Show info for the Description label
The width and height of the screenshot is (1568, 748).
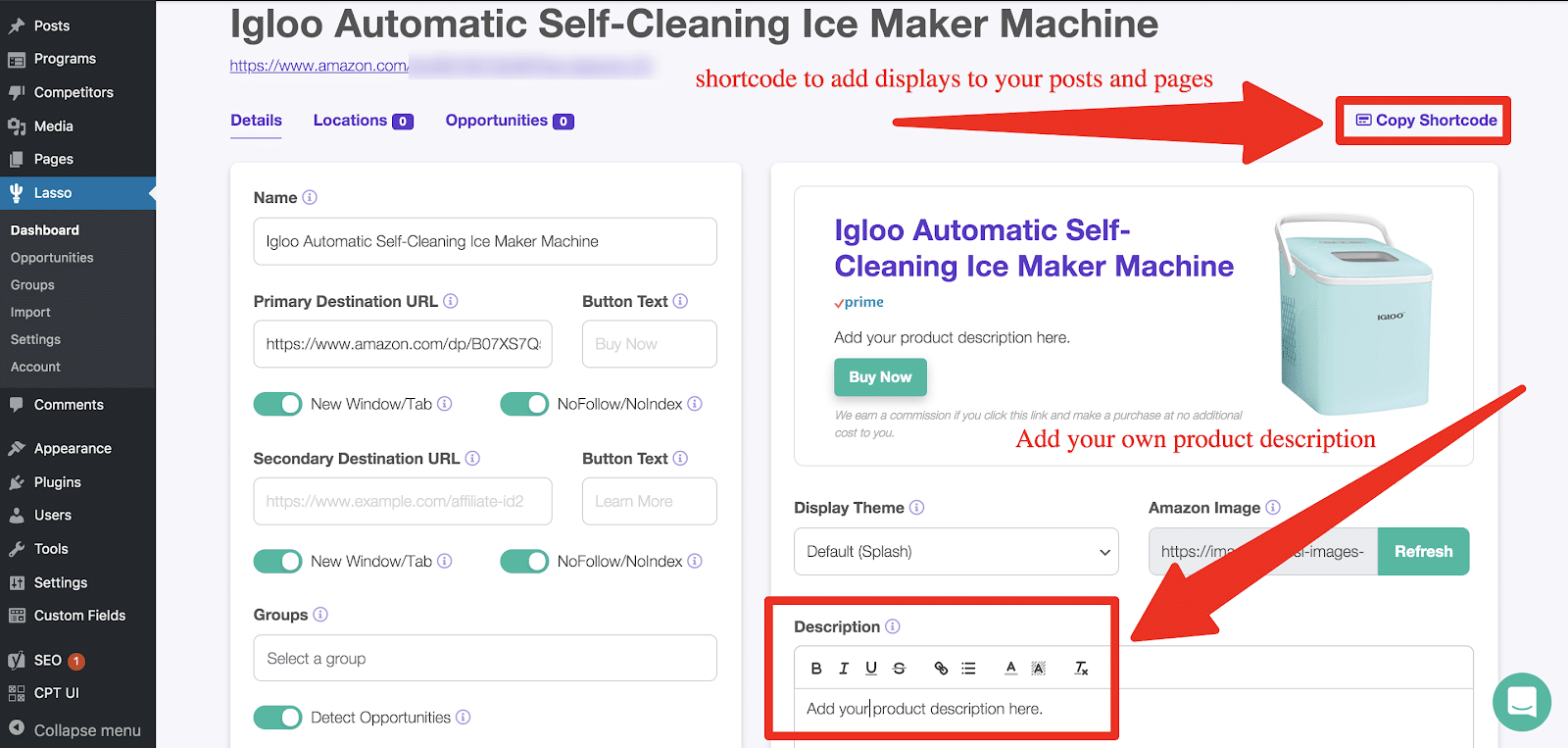pos(893,626)
